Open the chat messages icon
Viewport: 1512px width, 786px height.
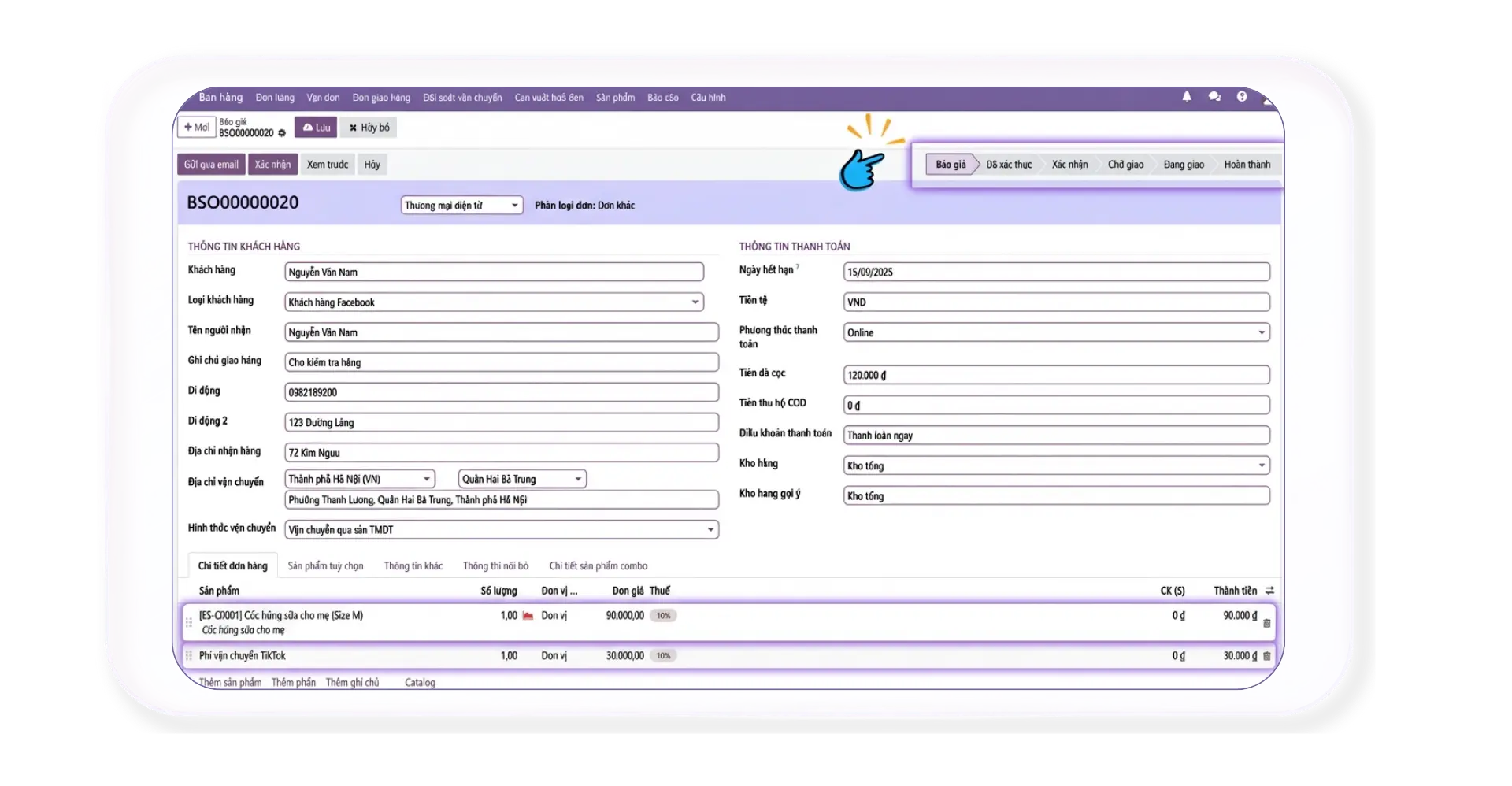(x=1214, y=97)
